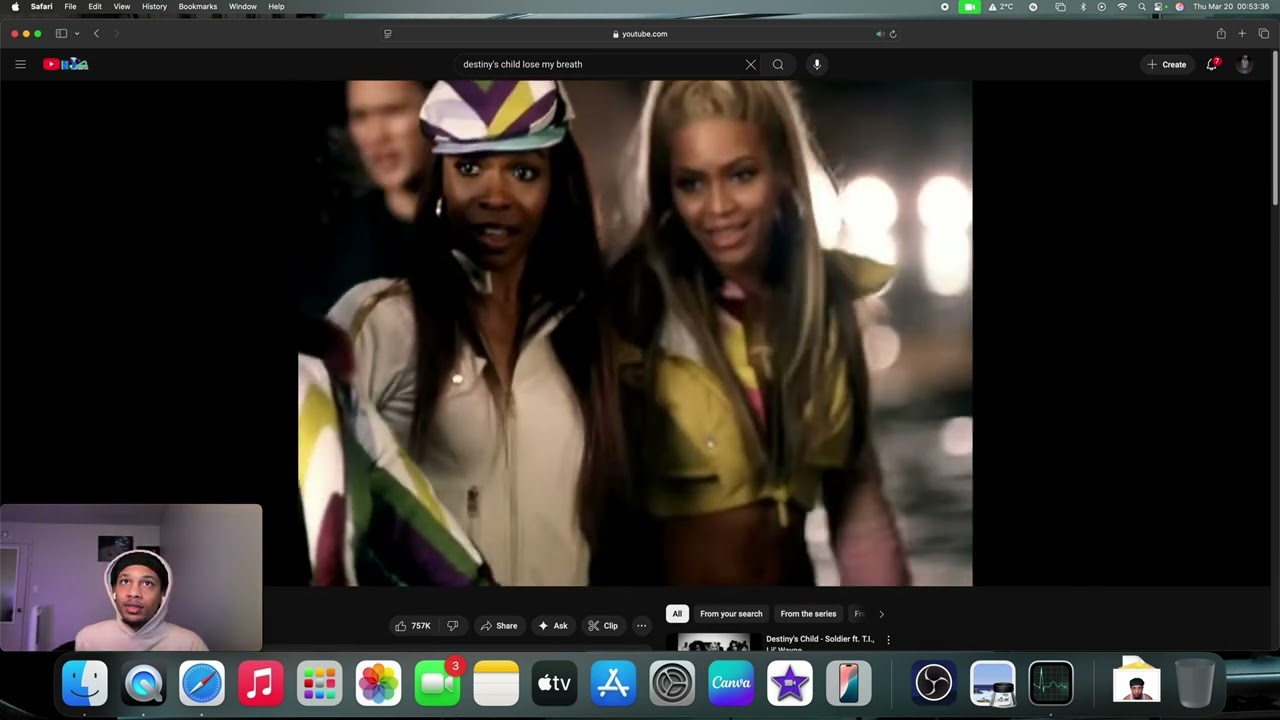1280x720 pixels.
Task: Click the Ask button below the video
Action: [553, 626]
